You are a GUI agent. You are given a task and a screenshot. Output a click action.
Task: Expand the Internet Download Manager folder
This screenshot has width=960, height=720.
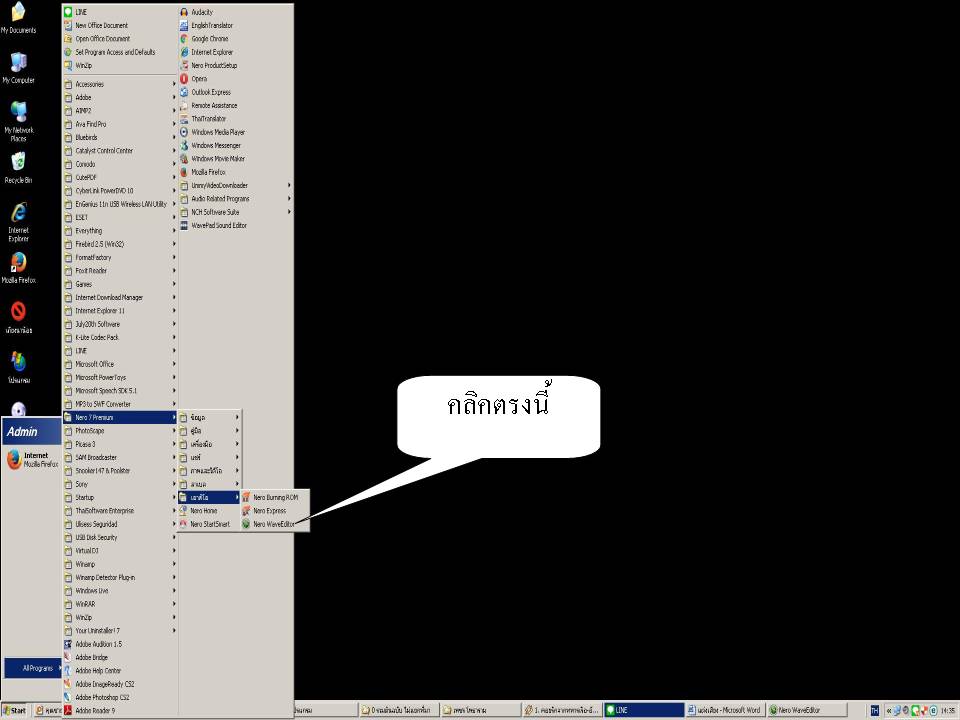(x=120, y=298)
